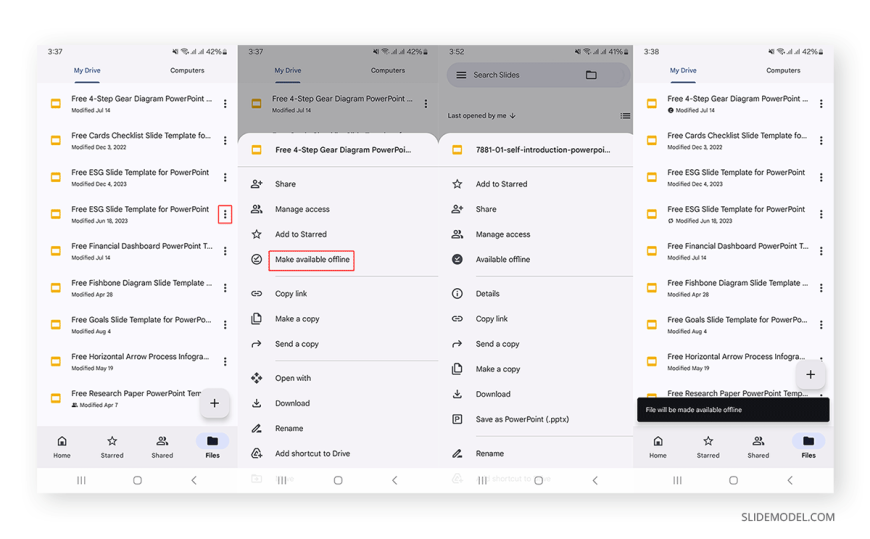
Task: Select Files in the 3:38 screen's bottom bar
Action: coord(808,447)
